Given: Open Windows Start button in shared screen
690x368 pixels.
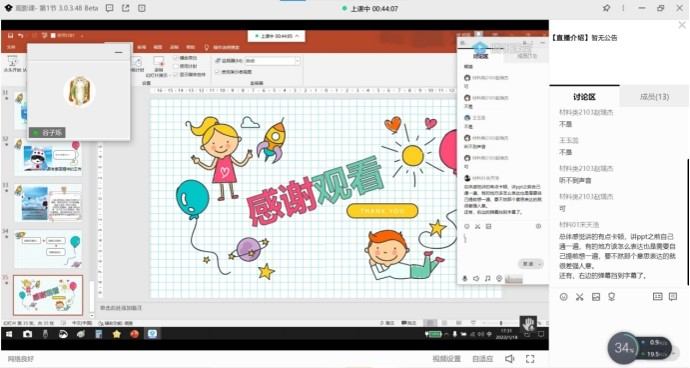Looking at the screenshot, I should 9,334.
